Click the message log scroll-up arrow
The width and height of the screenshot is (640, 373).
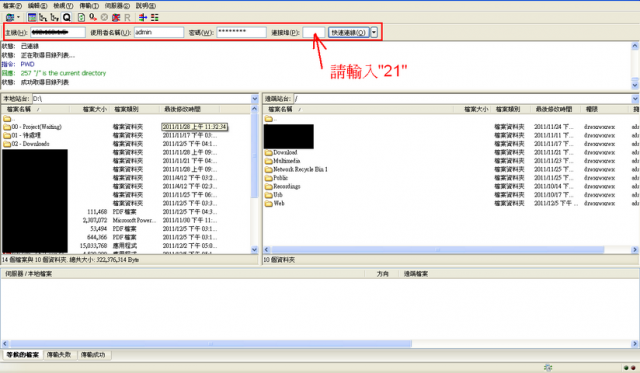point(635,46)
